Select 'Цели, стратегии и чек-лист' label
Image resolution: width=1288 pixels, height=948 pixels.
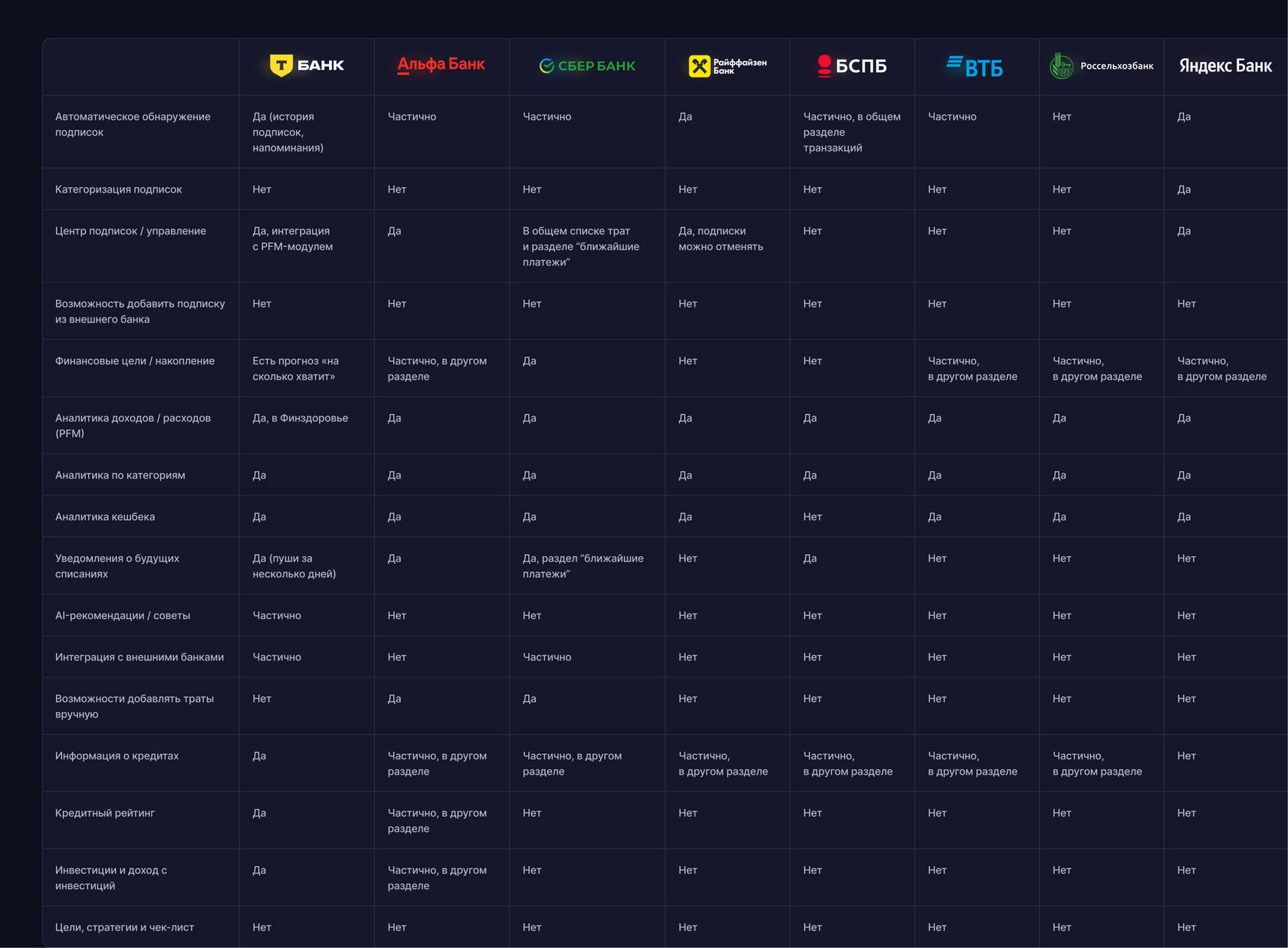click(x=124, y=927)
